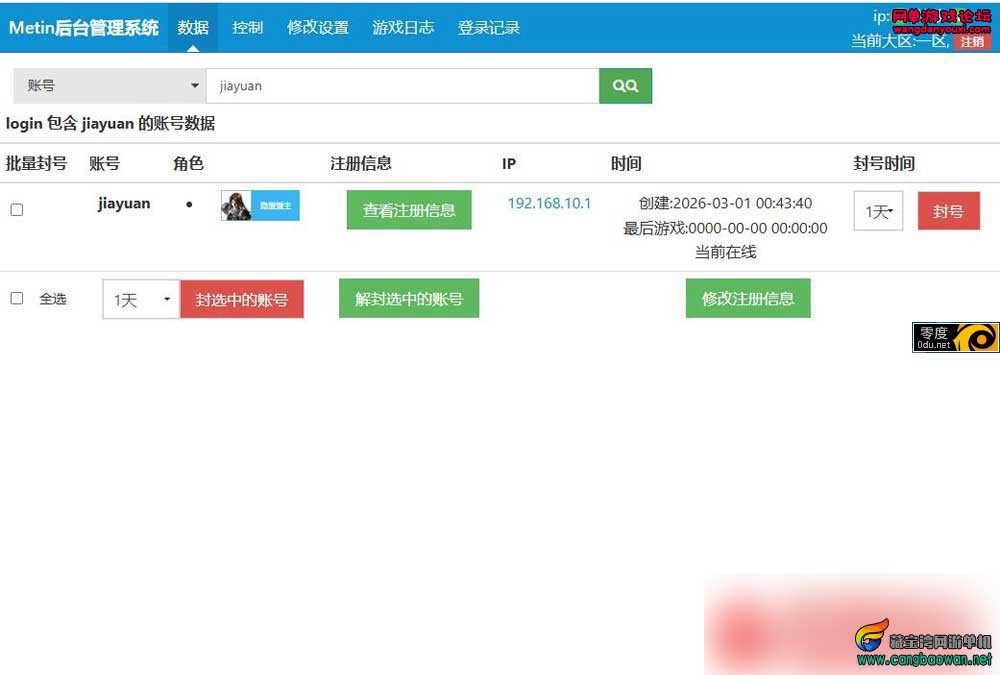Check the 全选 select-all checkbox
Image resolution: width=1000 pixels, height=675 pixels.
point(17,298)
